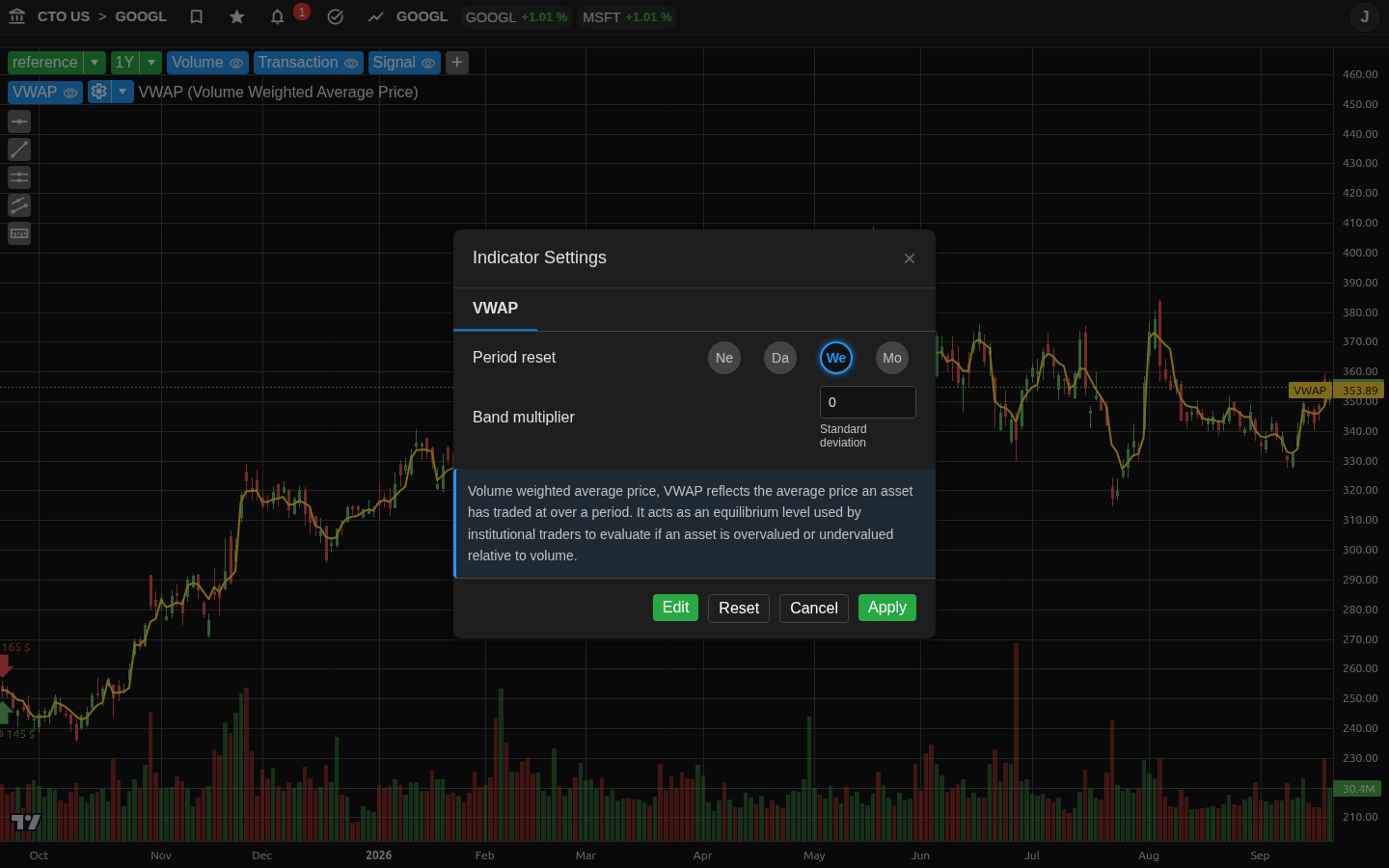The image size is (1389, 868).
Task: Click the GOOGL +1.01 % ticker chip
Action: (x=517, y=17)
